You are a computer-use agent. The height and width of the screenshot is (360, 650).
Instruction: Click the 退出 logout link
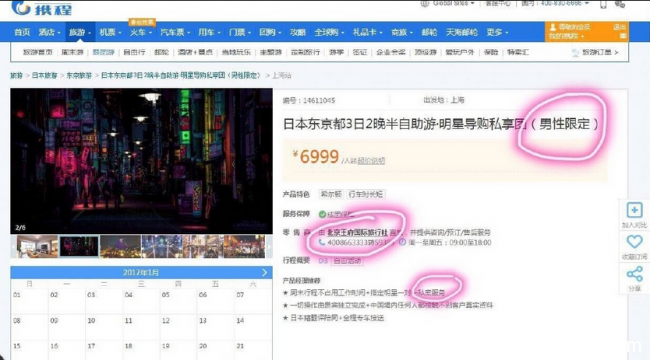619,27
